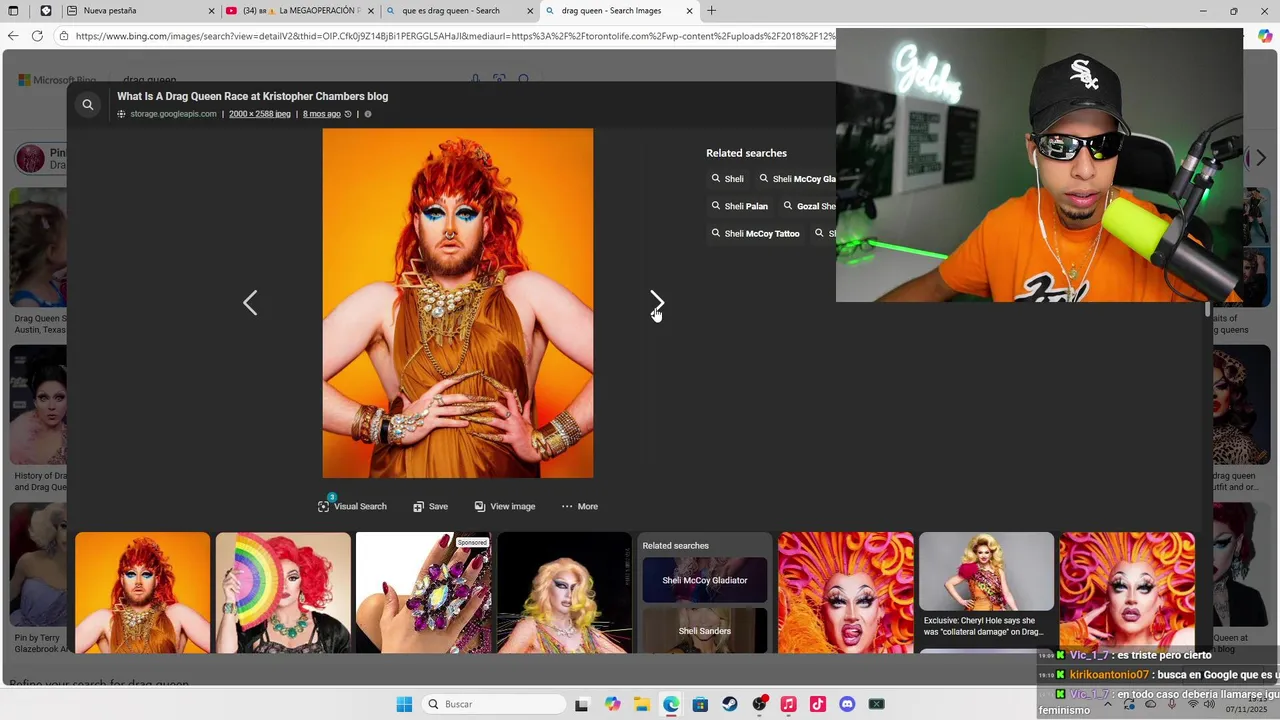Close the drag queen Search Images tab
1280x720 pixels.
point(690,11)
